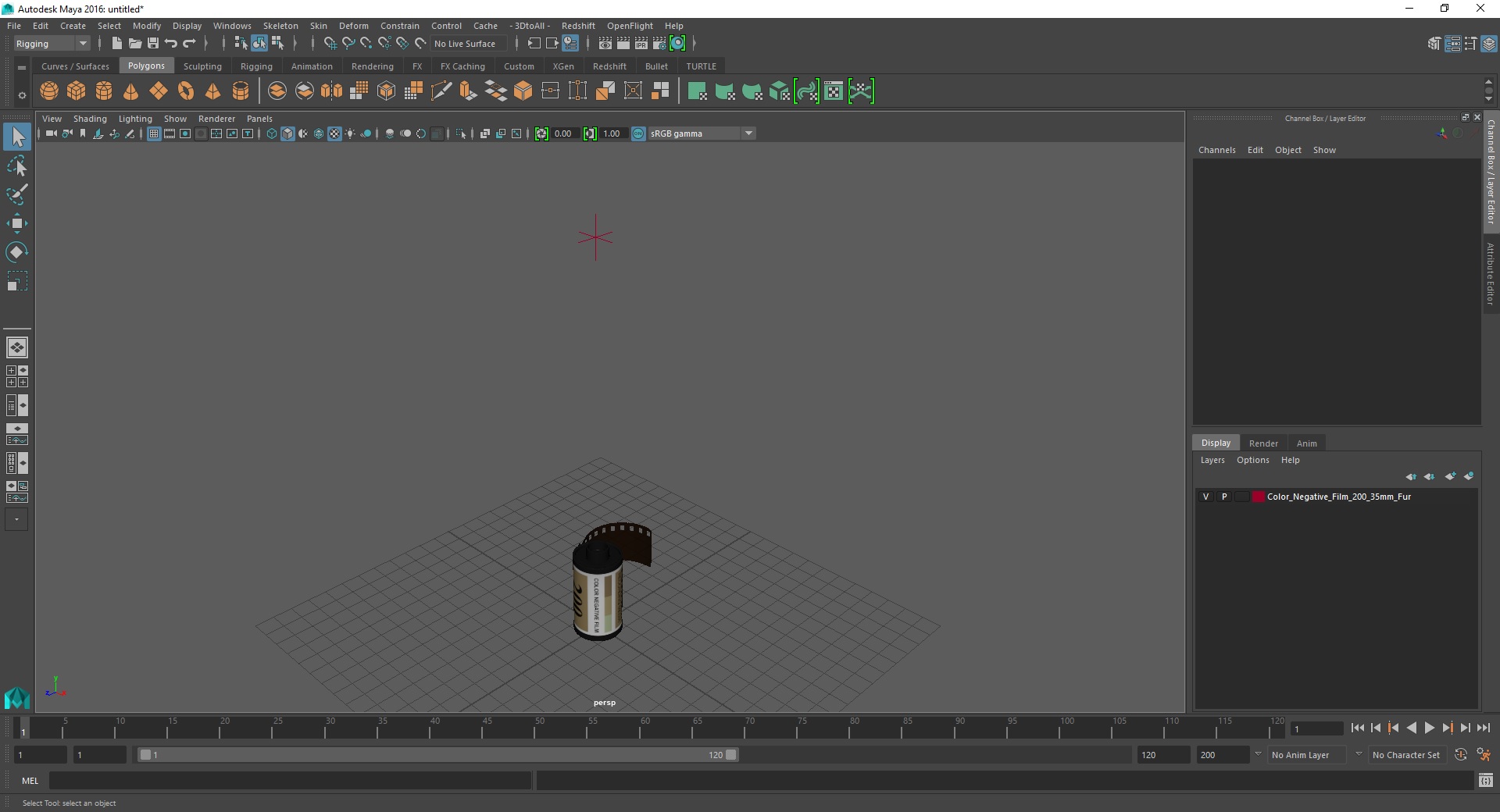Toggle snap to grids
The image size is (1500, 812).
coord(330,44)
